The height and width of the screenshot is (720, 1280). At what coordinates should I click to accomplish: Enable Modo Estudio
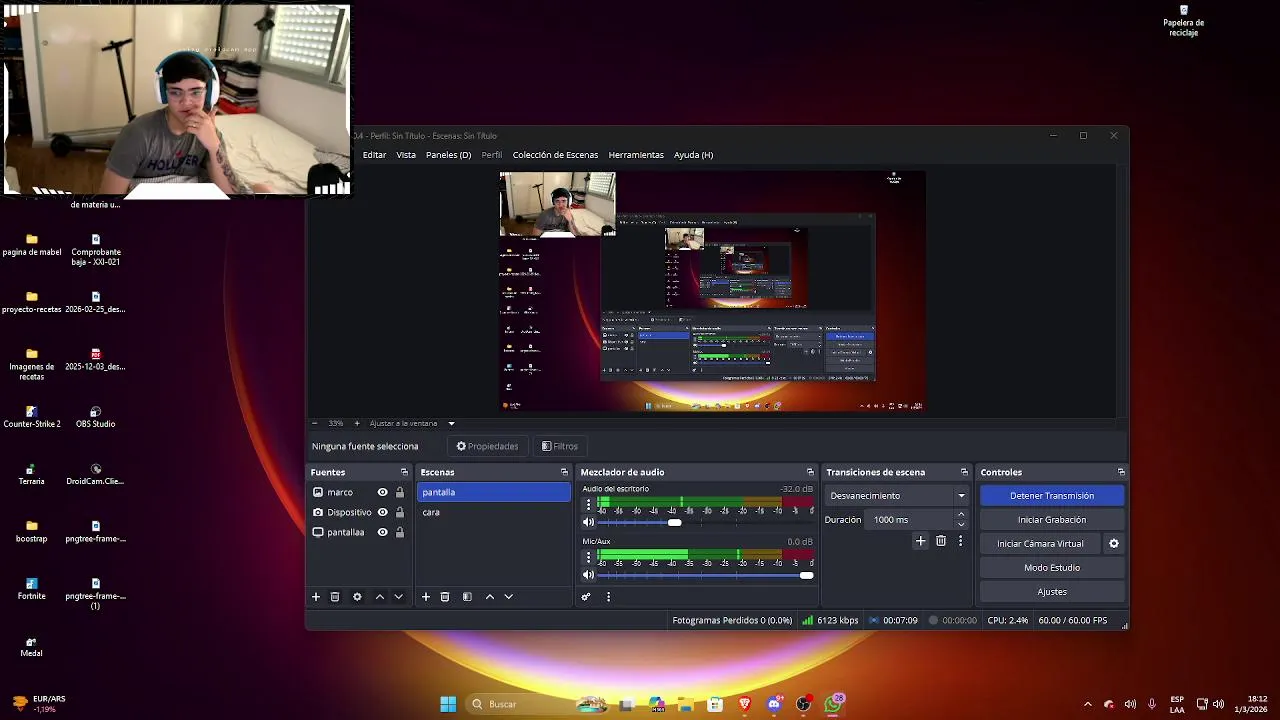coord(1052,568)
